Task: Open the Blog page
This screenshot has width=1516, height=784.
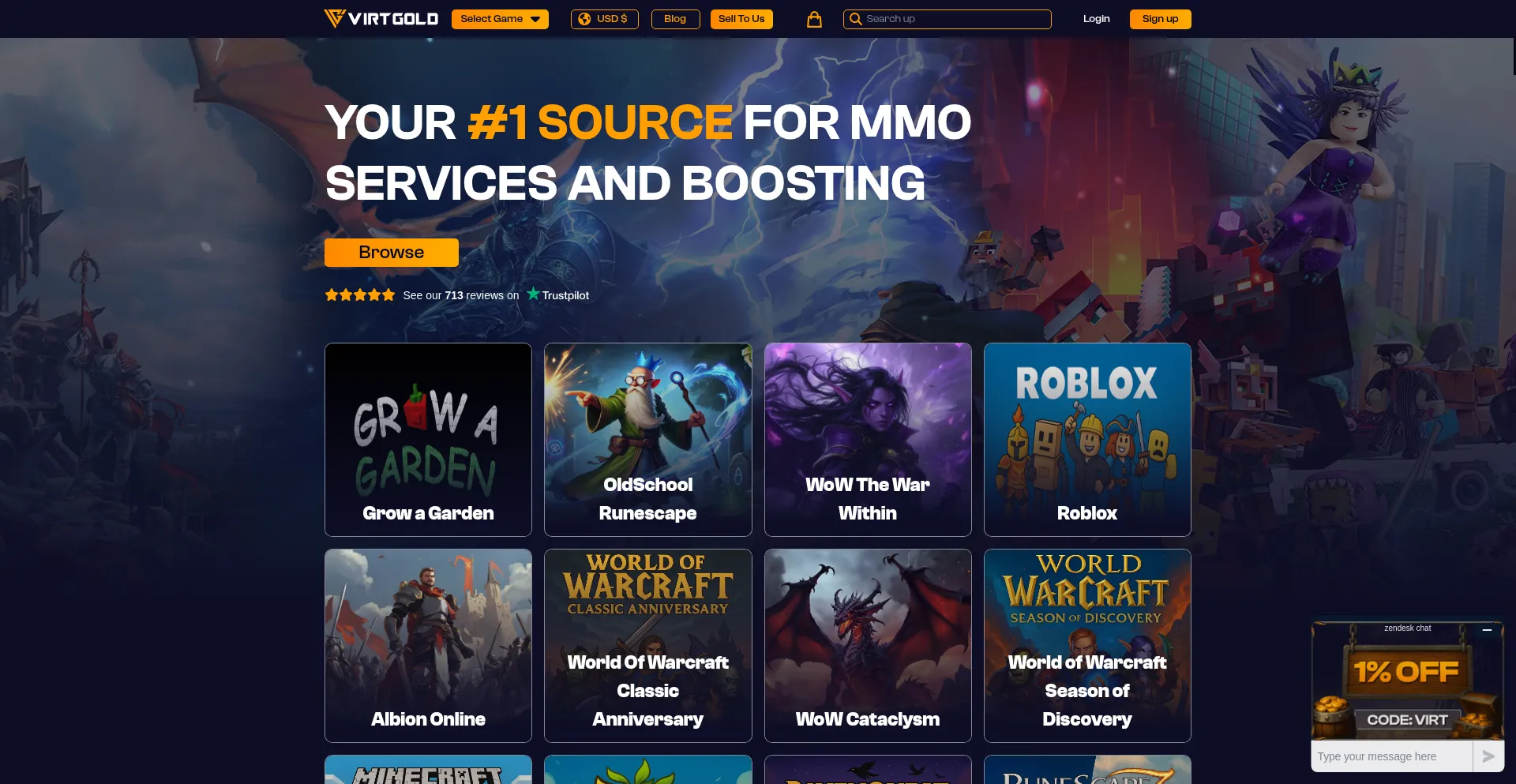Action: 675,19
